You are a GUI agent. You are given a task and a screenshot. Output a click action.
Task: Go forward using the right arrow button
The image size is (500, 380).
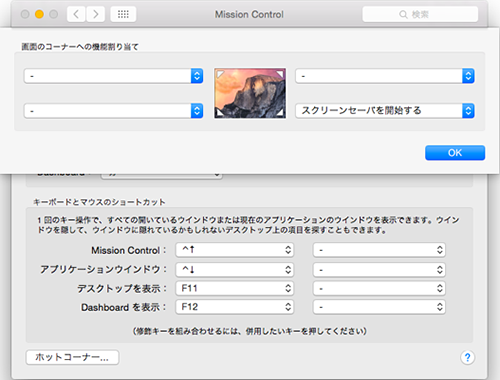(96, 14)
